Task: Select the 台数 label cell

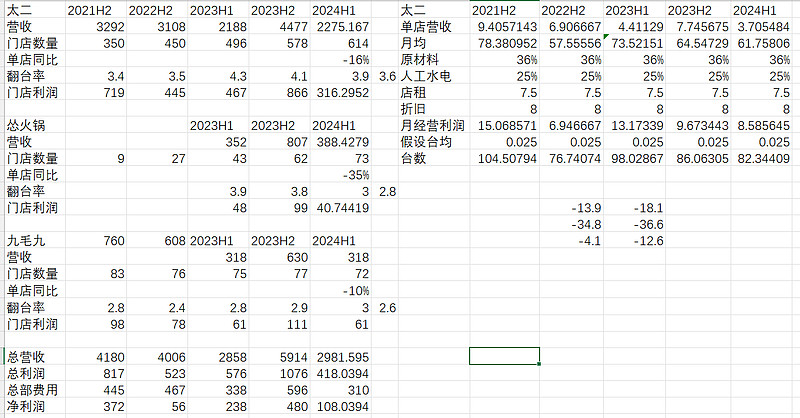Action: pyautogui.click(x=434, y=158)
